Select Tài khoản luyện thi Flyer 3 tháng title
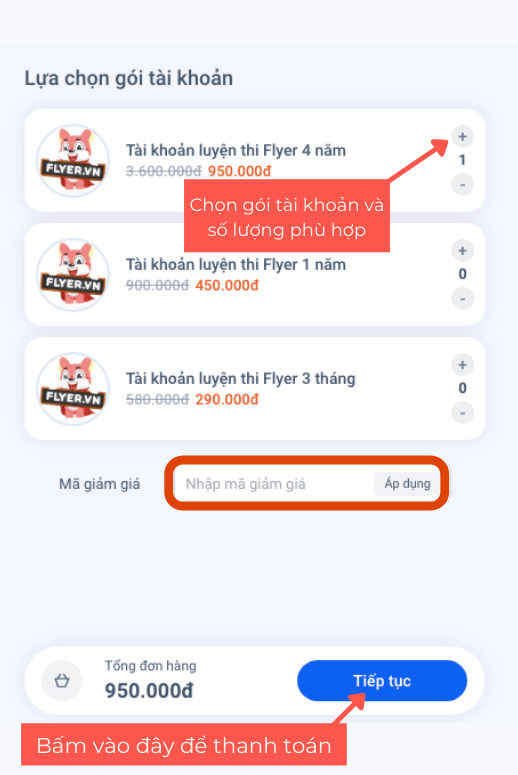This screenshot has height=775, width=518. pos(240,378)
